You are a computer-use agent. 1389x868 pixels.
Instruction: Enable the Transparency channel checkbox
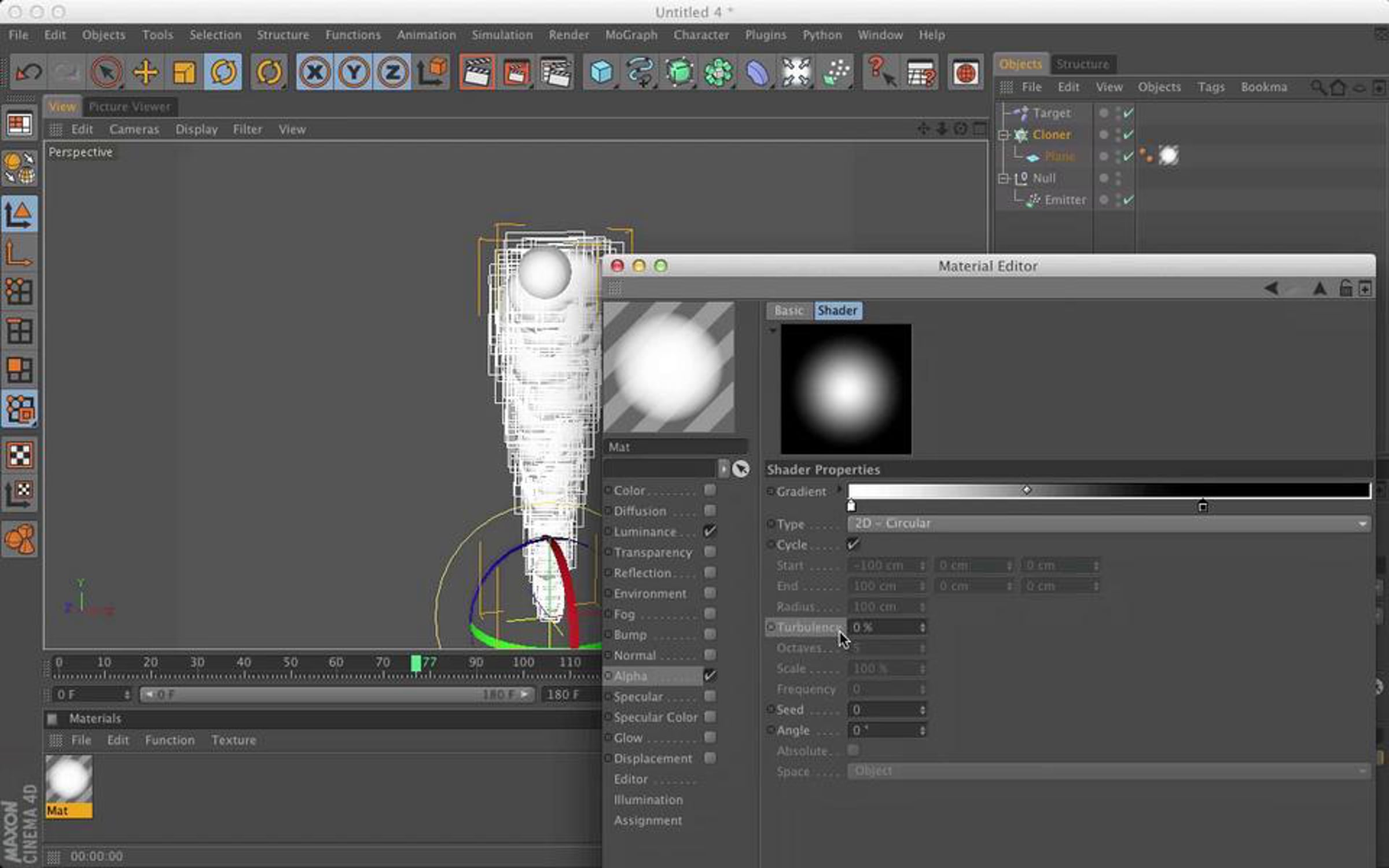point(710,552)
